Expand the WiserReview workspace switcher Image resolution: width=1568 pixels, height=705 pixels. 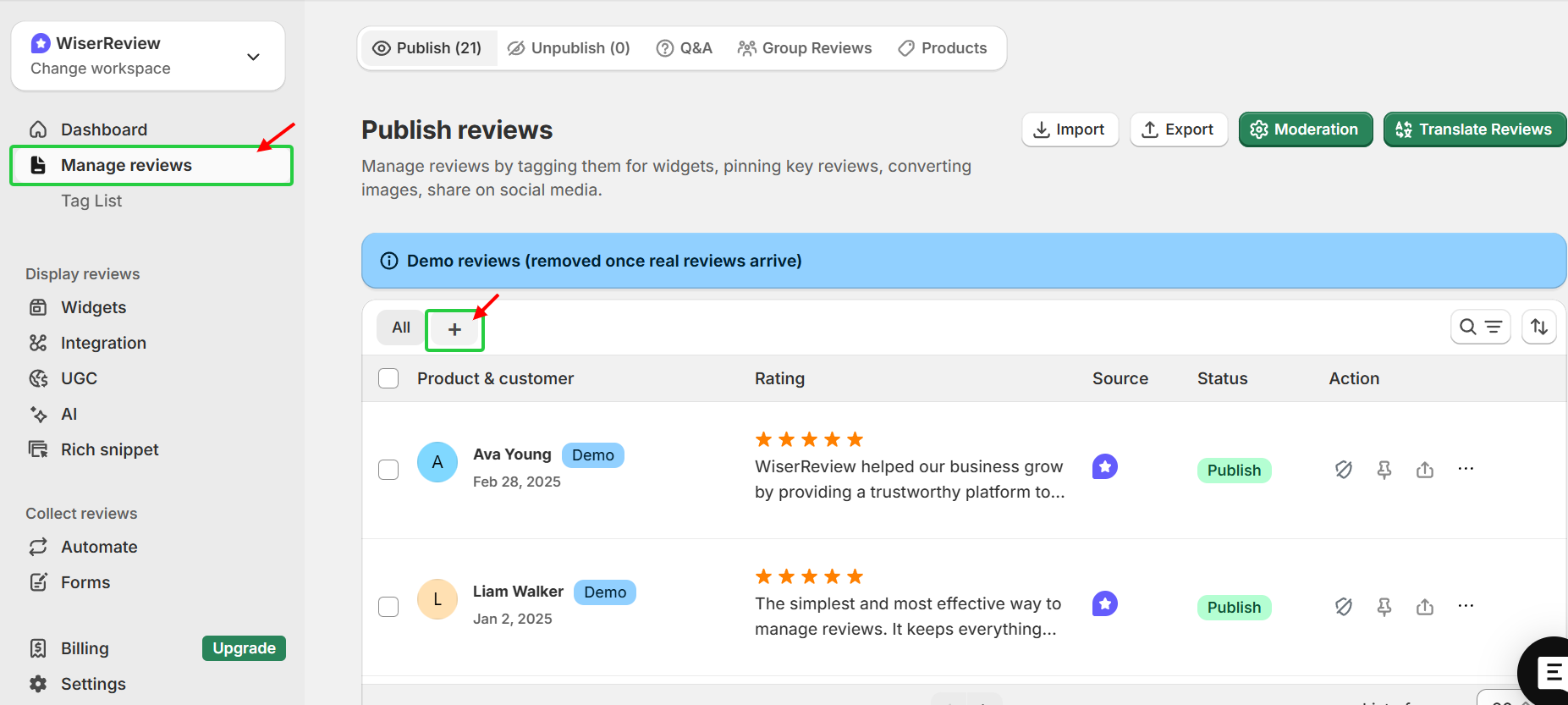click(148, 56)
